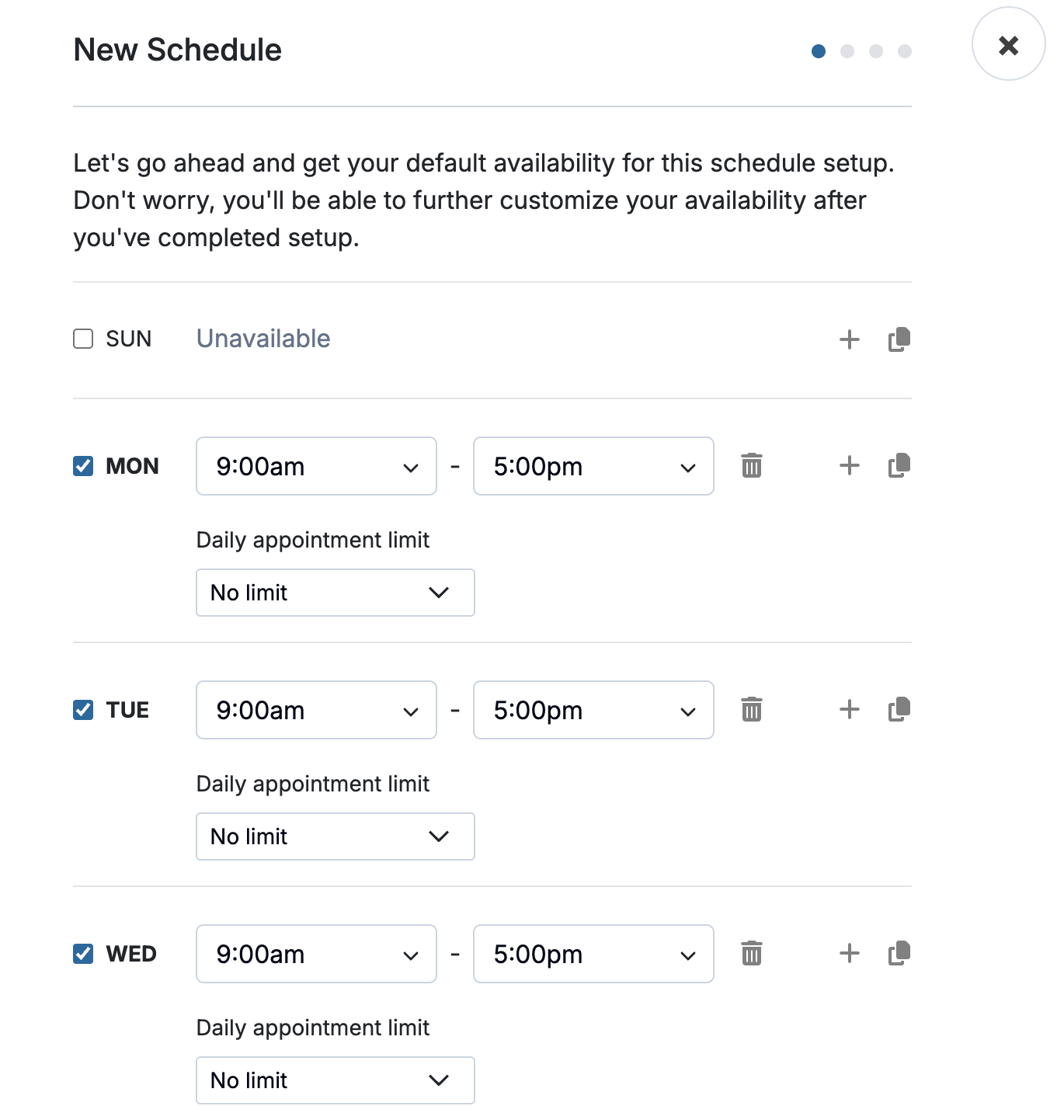Open Tuesday's end time dropdown
Image resolution: width=1064 pixels, height=1120 pixels.
pyautogui.click(x=593, y=710)
